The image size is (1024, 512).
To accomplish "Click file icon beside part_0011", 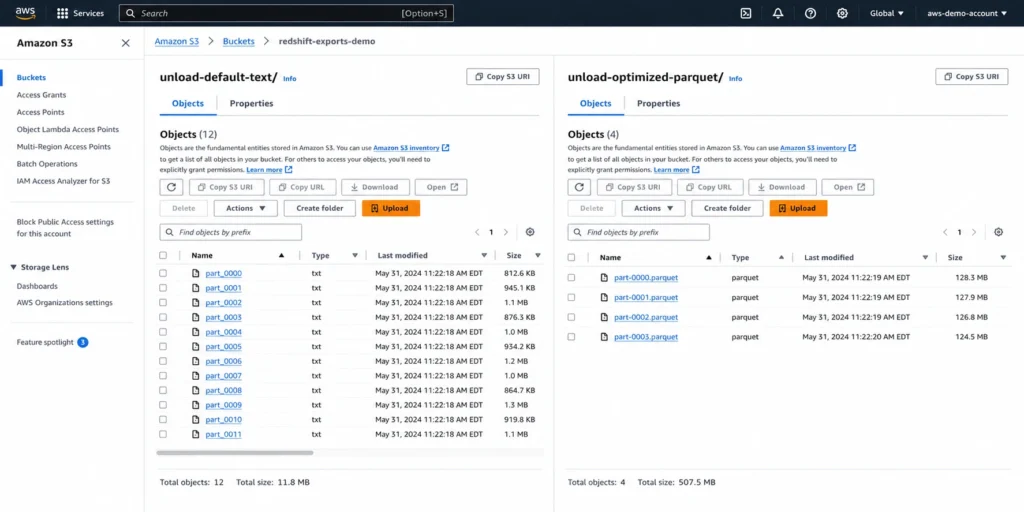I will click(x=195, y=434).
